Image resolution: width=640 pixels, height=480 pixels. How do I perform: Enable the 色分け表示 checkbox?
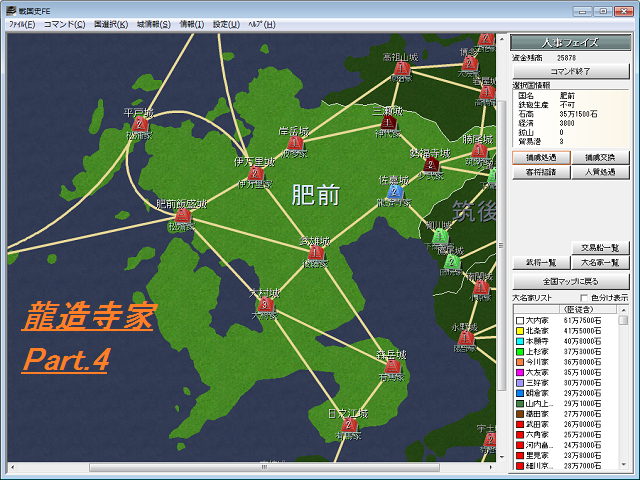point(584,298)
